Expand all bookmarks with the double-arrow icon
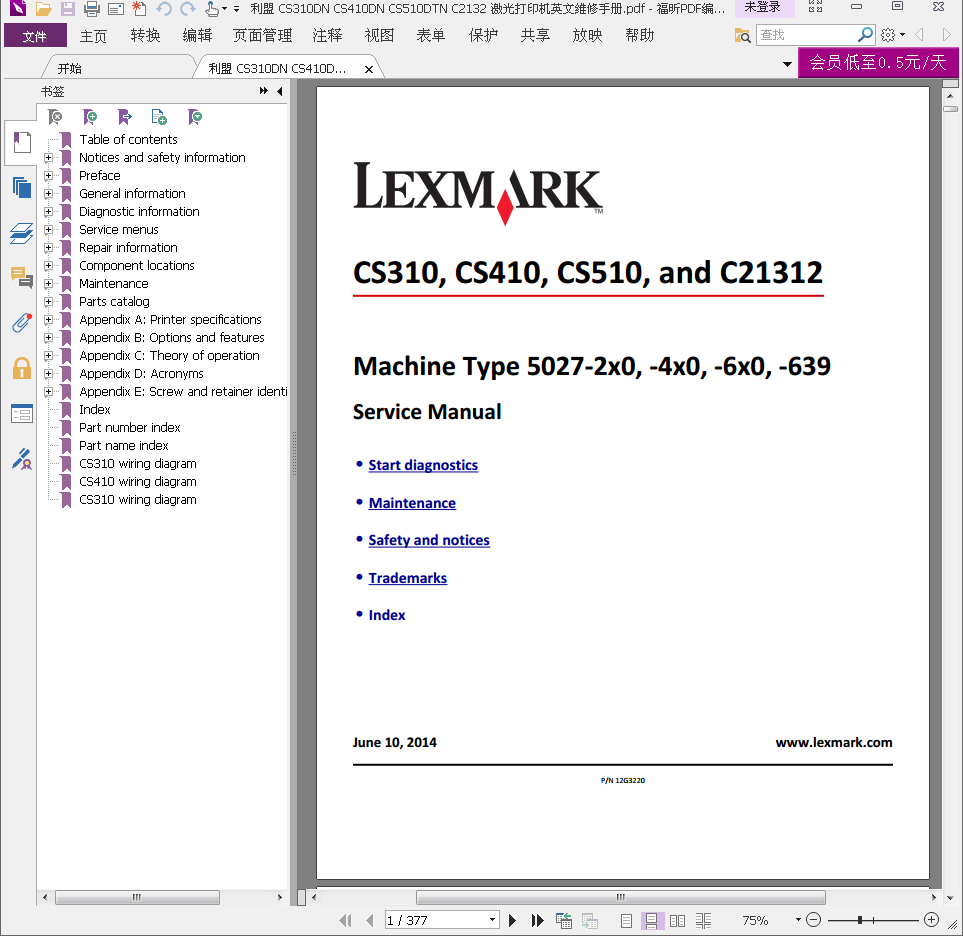 263,91
